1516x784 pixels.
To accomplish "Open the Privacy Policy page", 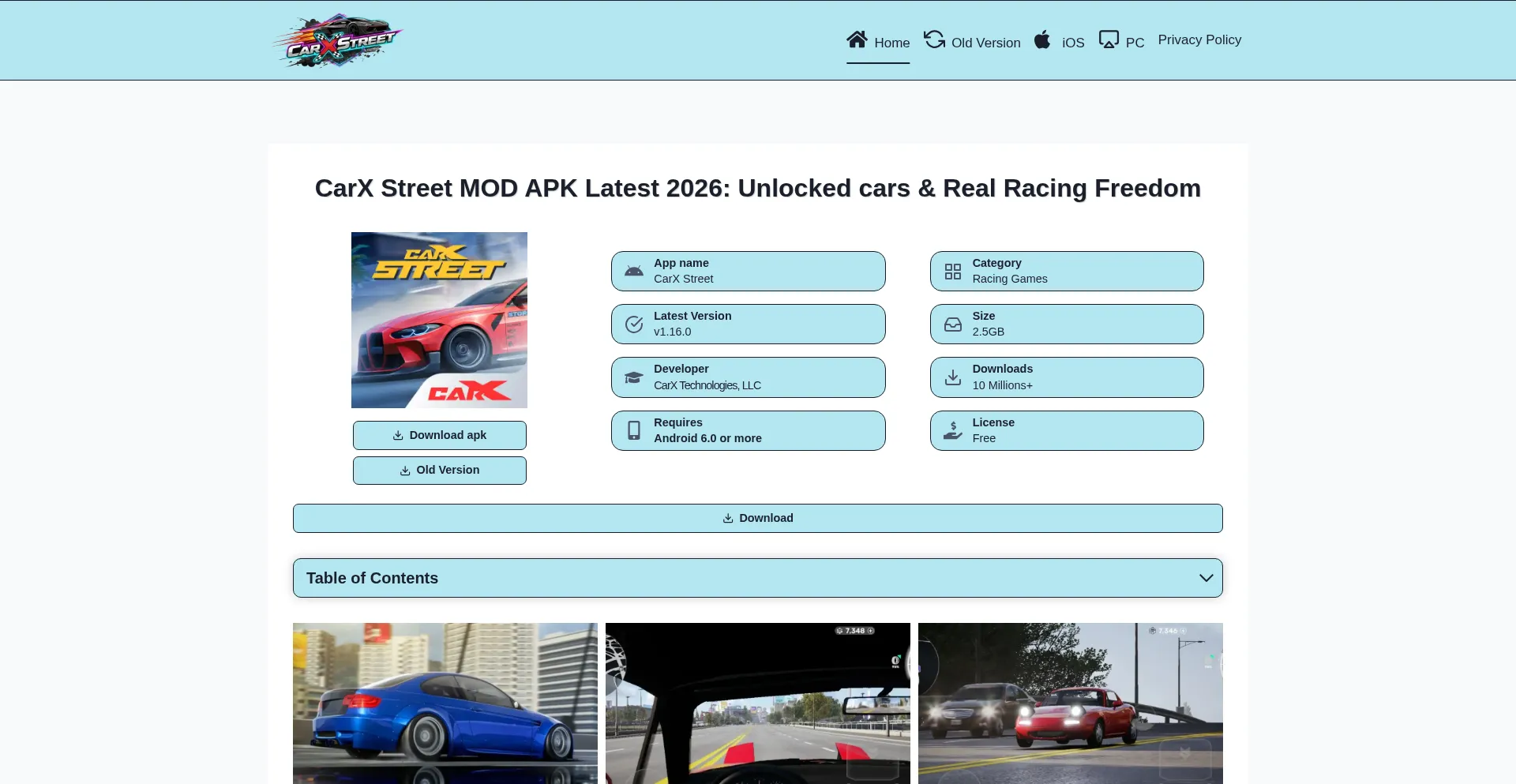I will [x=1199, y=39].
